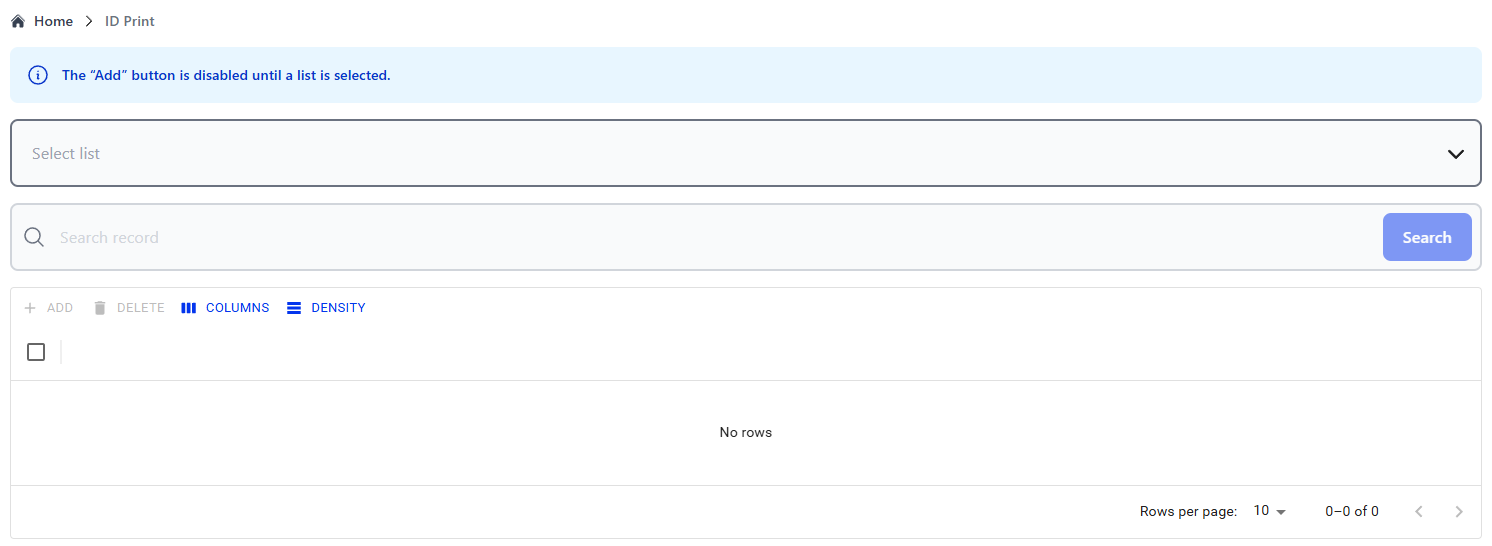Click the Home breadcrumb icon
Image resolution: width=1492 pixels, height=546 pixels.
(x=18, y=21)
